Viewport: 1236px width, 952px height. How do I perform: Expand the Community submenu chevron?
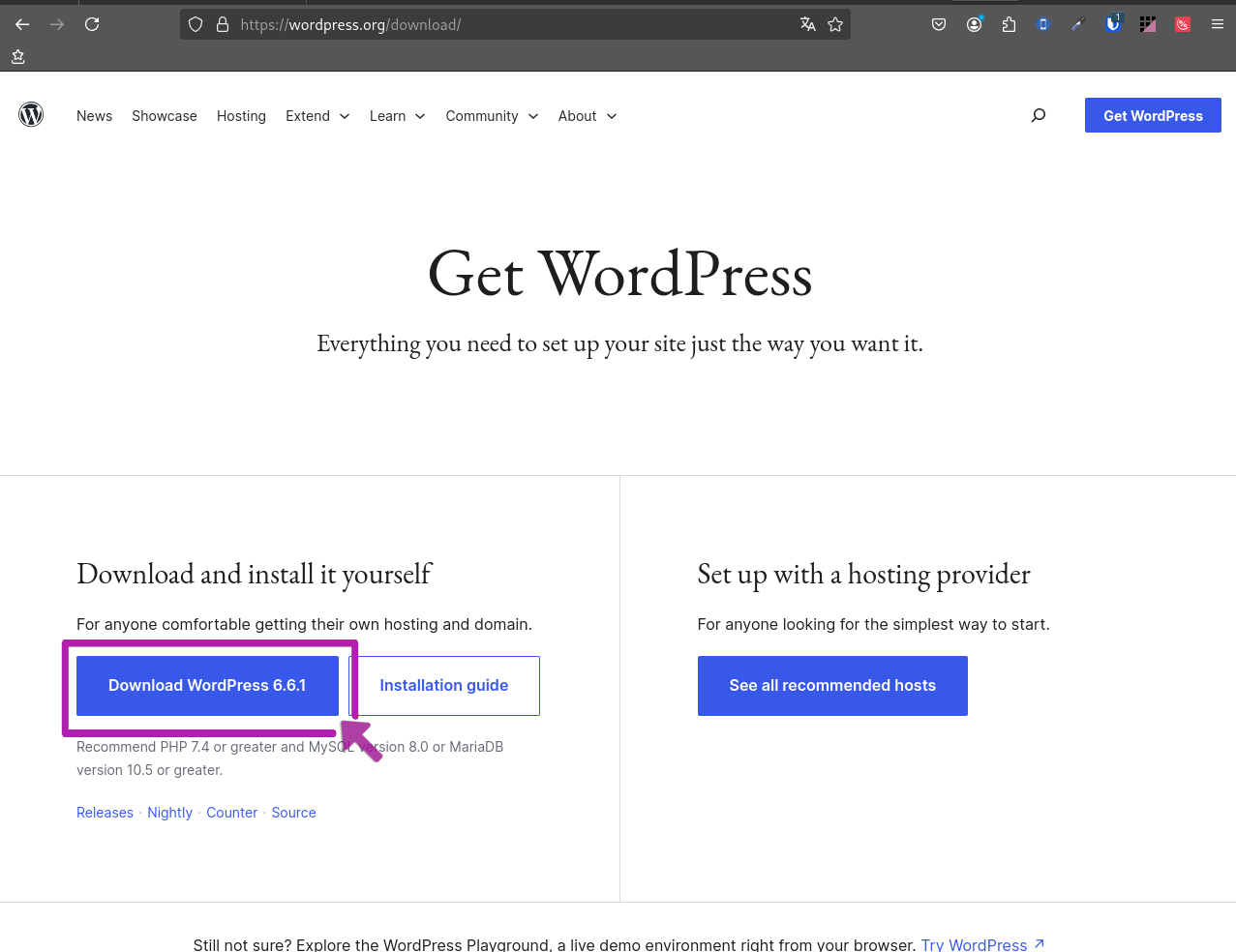[x=533, y=116]
